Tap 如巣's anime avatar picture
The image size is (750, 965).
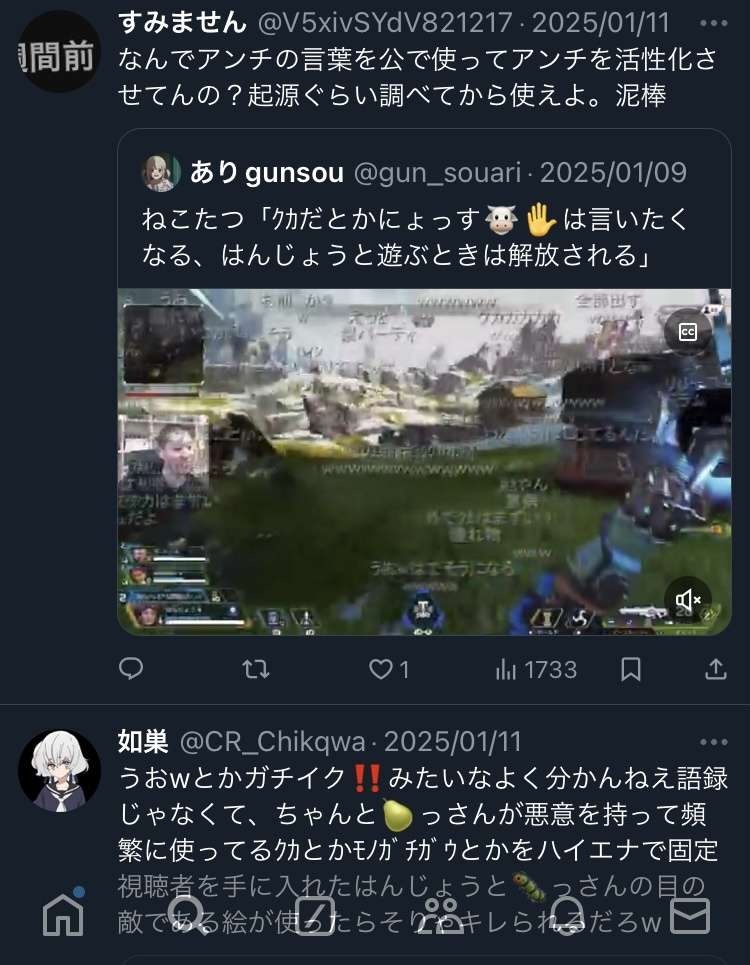(x=59, y=772)
